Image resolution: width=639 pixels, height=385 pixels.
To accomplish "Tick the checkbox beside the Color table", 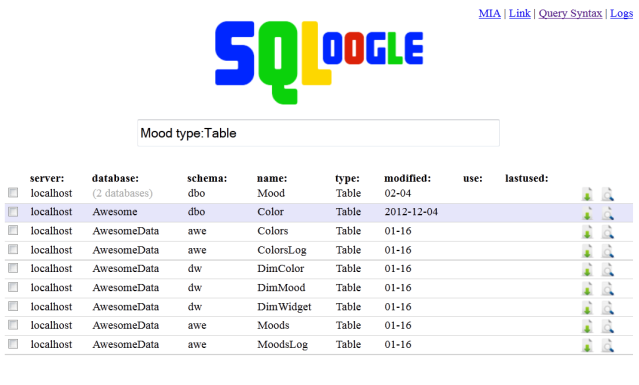I will click(13, 211).
